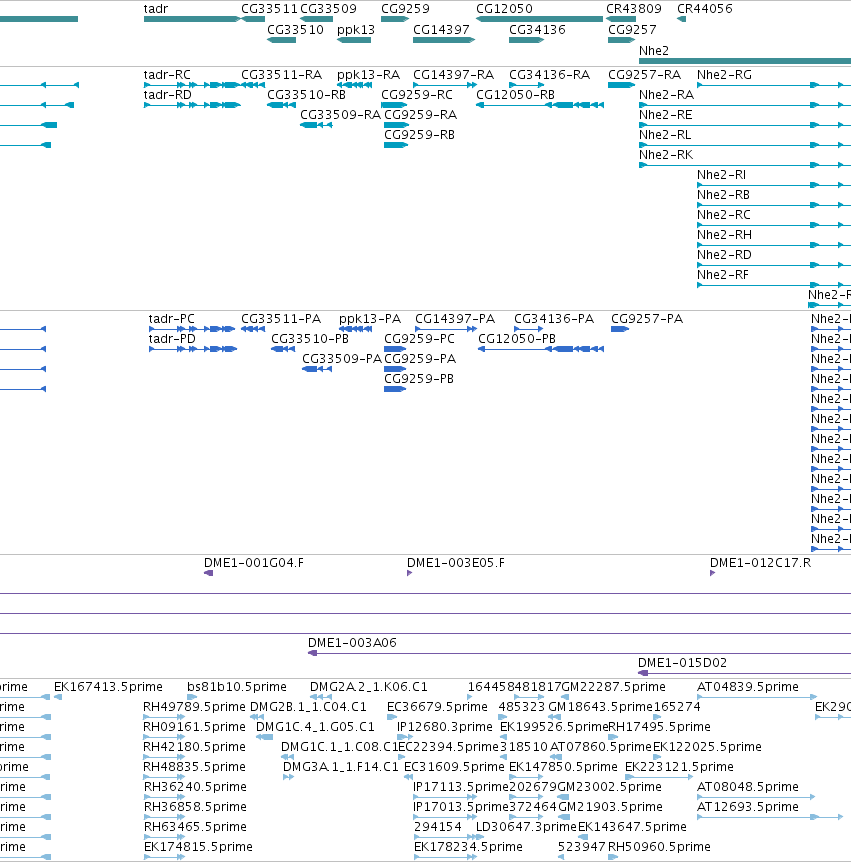
Task: Click transcript CG34136-RA
Action: point(549,75)
